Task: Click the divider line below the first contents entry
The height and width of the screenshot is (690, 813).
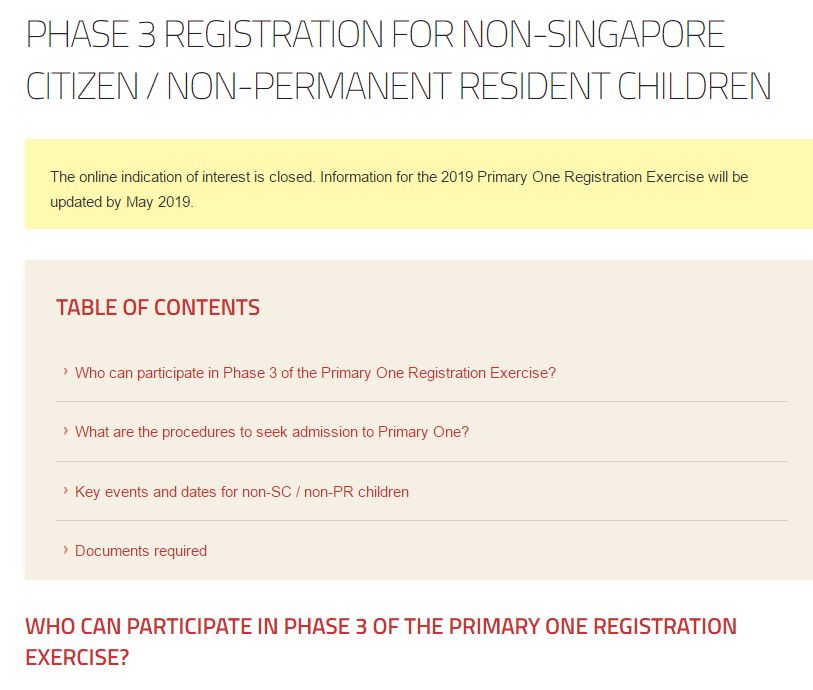Action: pyautogui.click(x=421, y=402)
